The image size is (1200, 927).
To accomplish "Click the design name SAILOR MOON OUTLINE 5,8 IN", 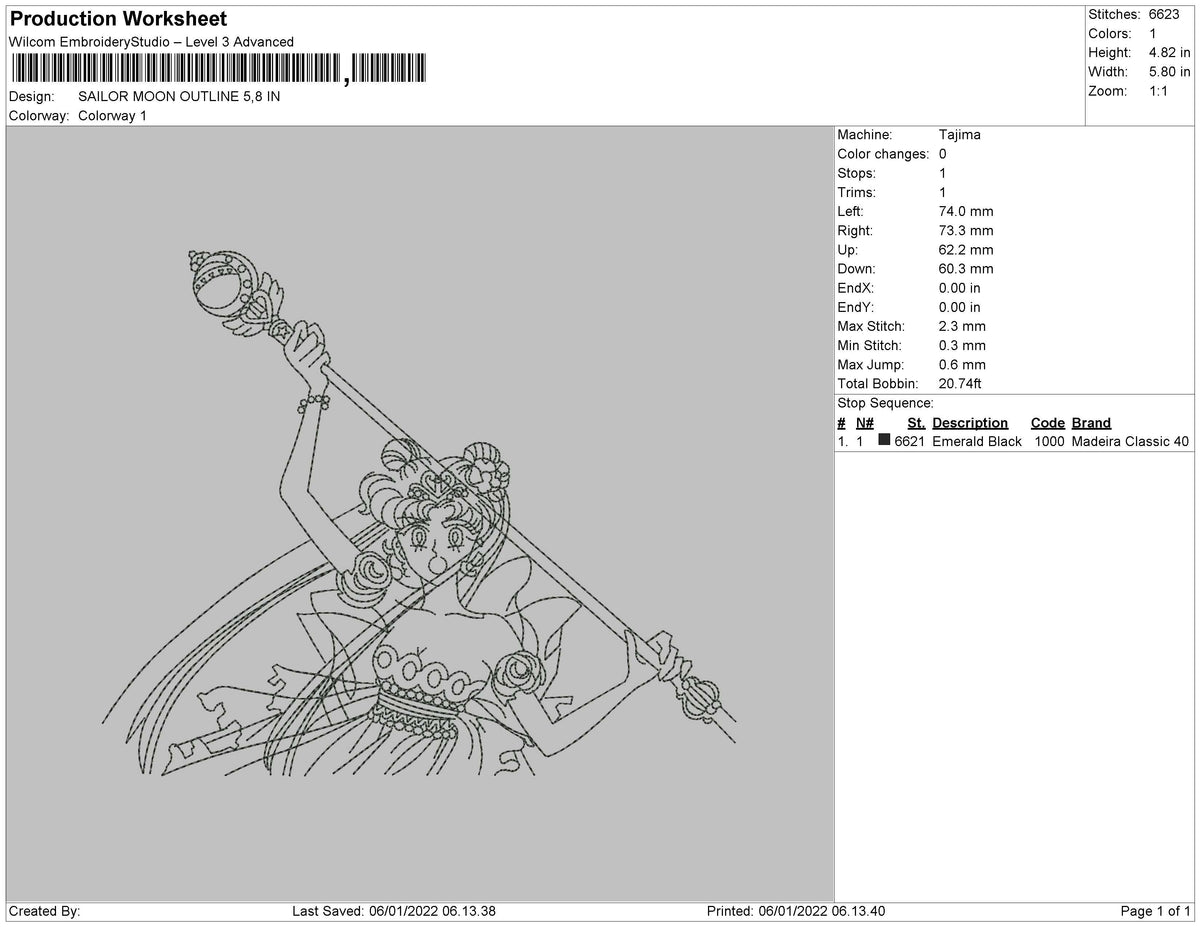I will click(x=179, y=97).
